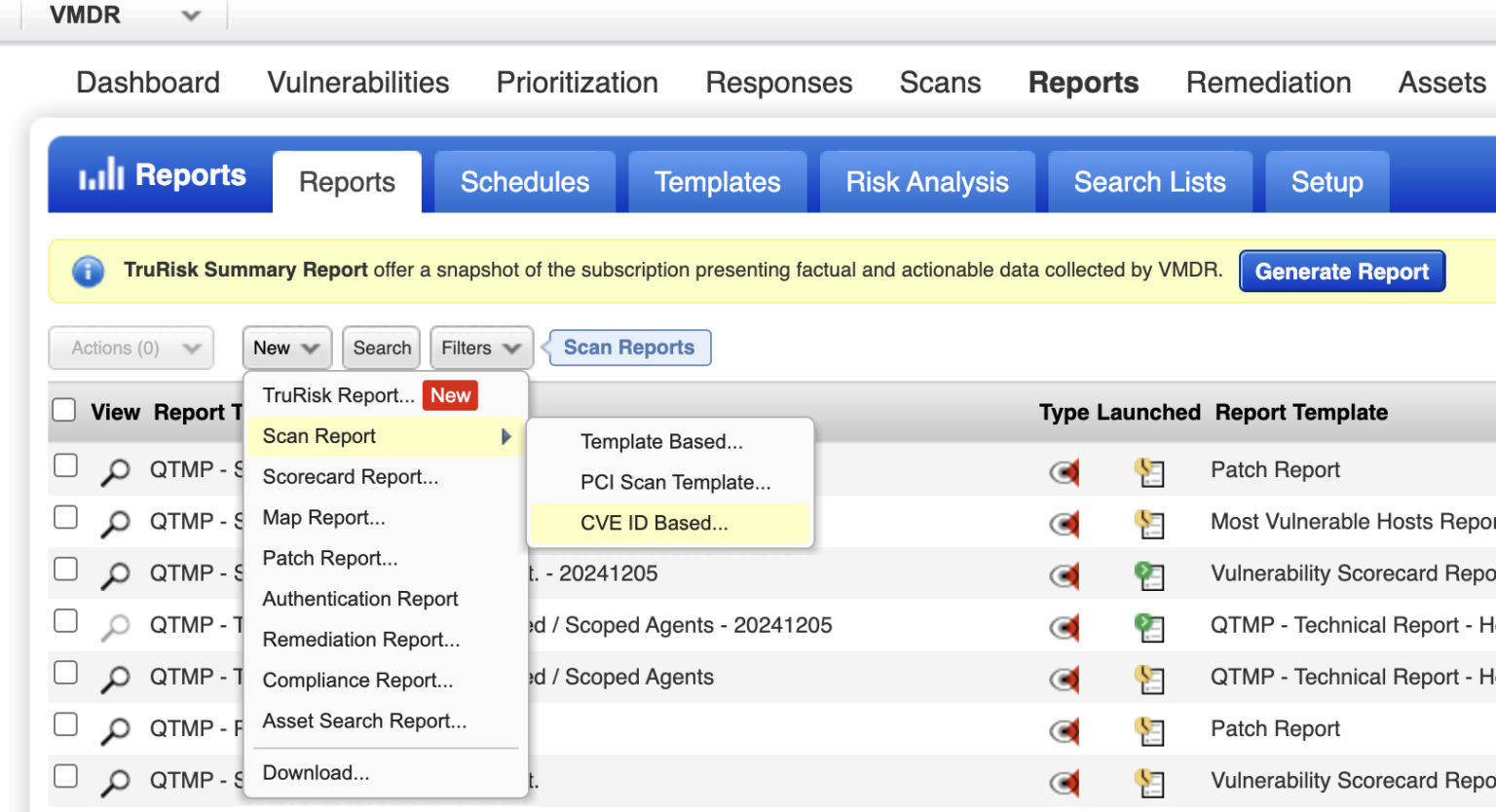The width and height of the screenshot is (1496, 812).
Task: Open the Actions (0) dropdown
Action: [x=131, y=348]
